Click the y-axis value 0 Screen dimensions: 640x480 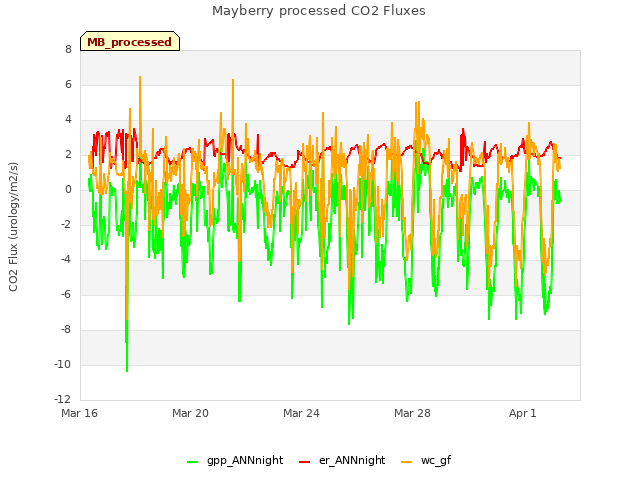[x=68, y=189]
